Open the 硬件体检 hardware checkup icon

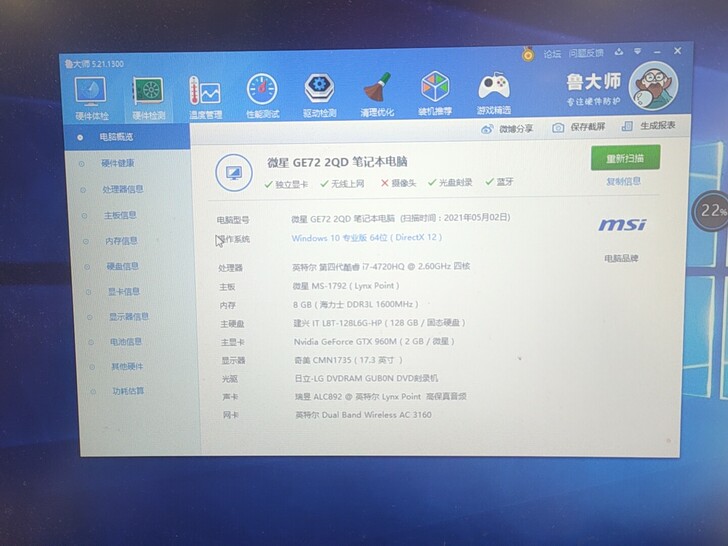pos(91,98)
